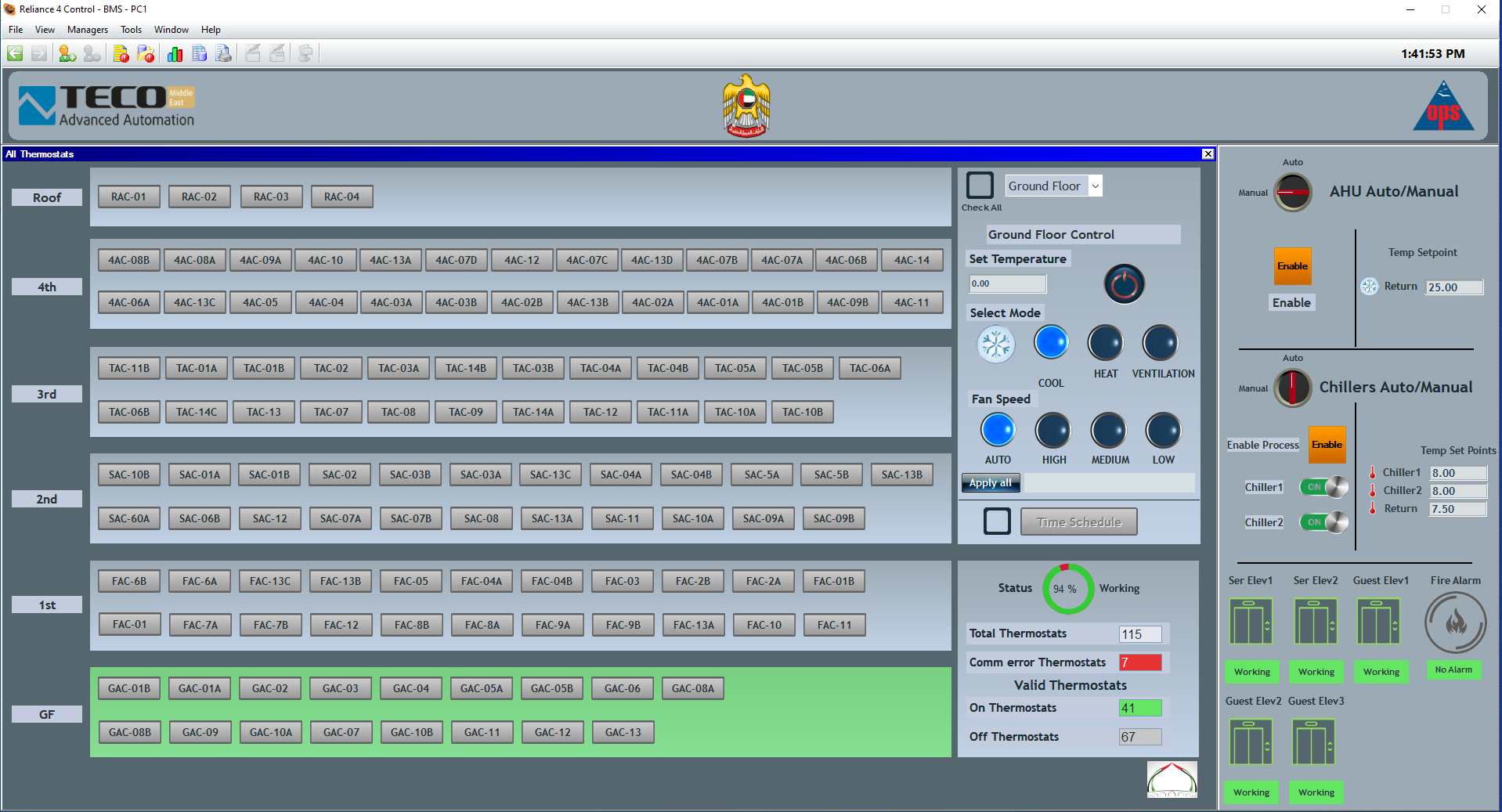This screenshot has height=812, width=1502.
Task: Click the log on user icon
Action: (x=67, y=53)
